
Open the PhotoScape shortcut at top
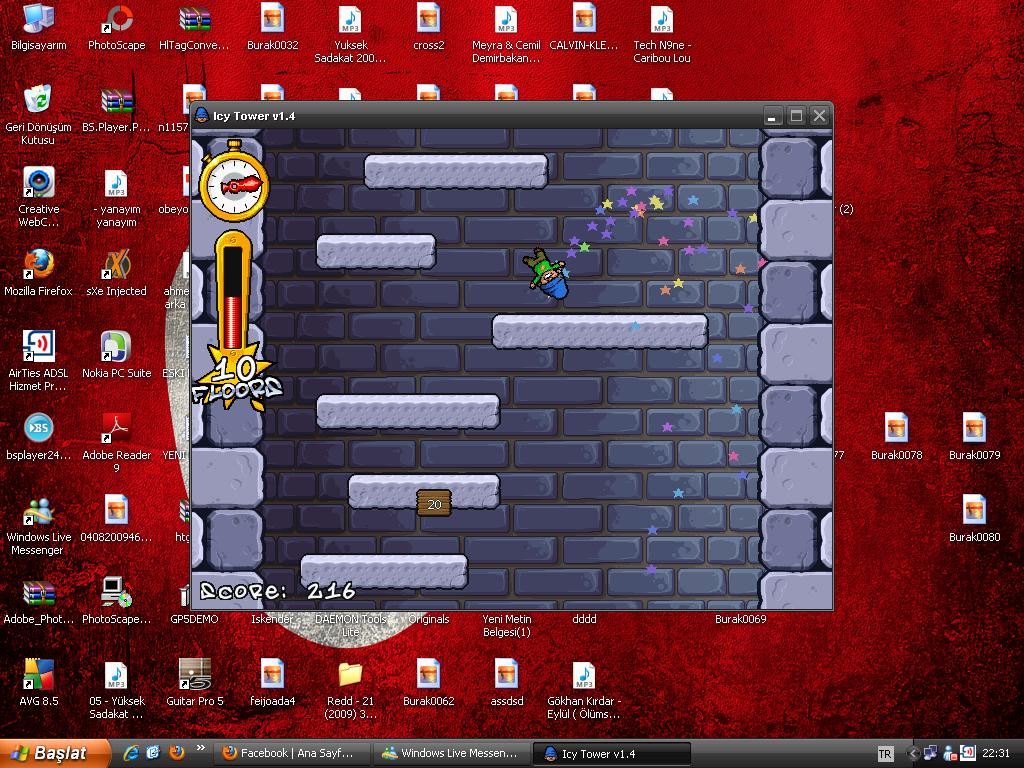[x=116, y=27]
